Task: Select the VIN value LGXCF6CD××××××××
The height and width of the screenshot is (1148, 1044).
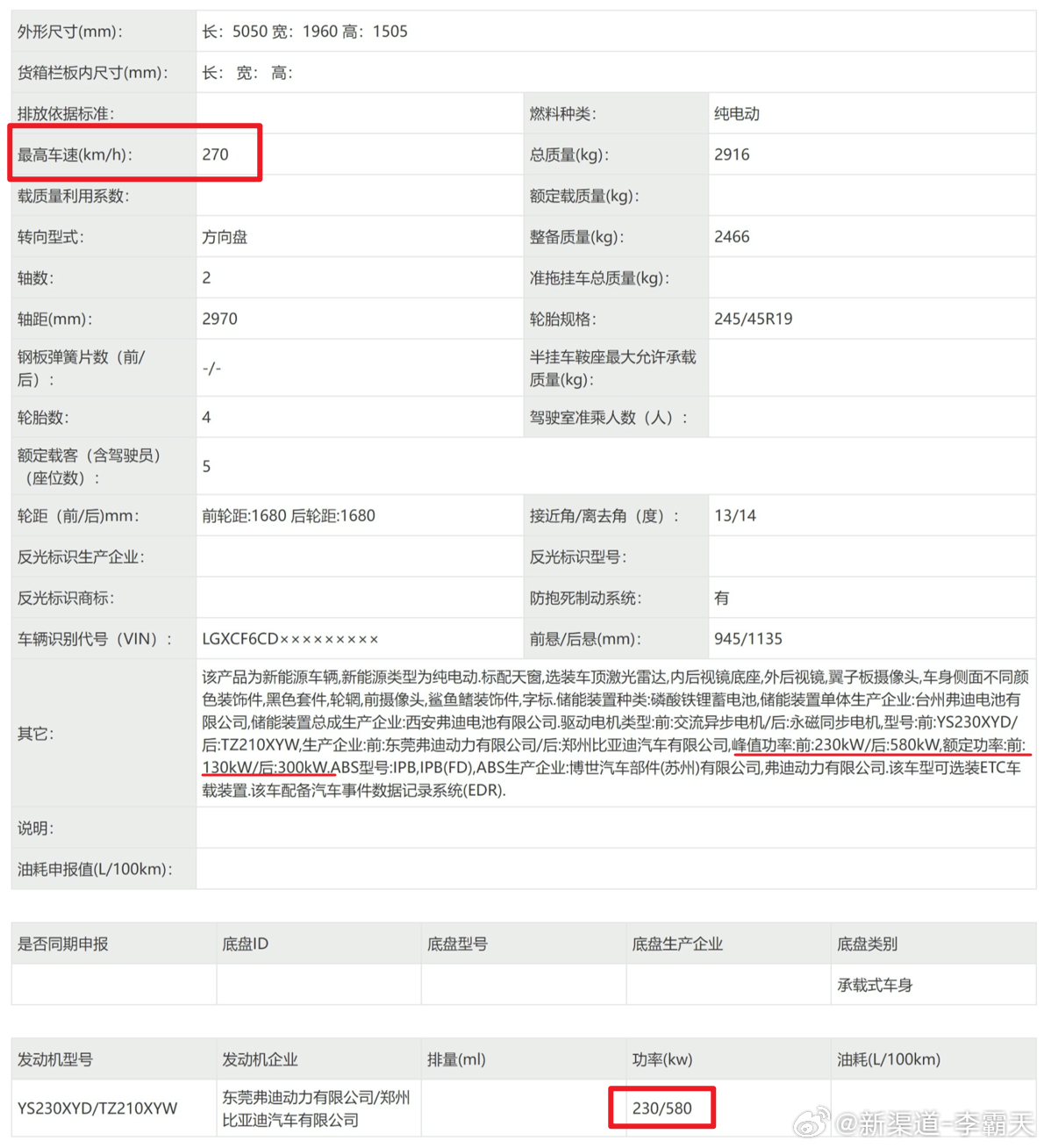Action: click(290, 640)
